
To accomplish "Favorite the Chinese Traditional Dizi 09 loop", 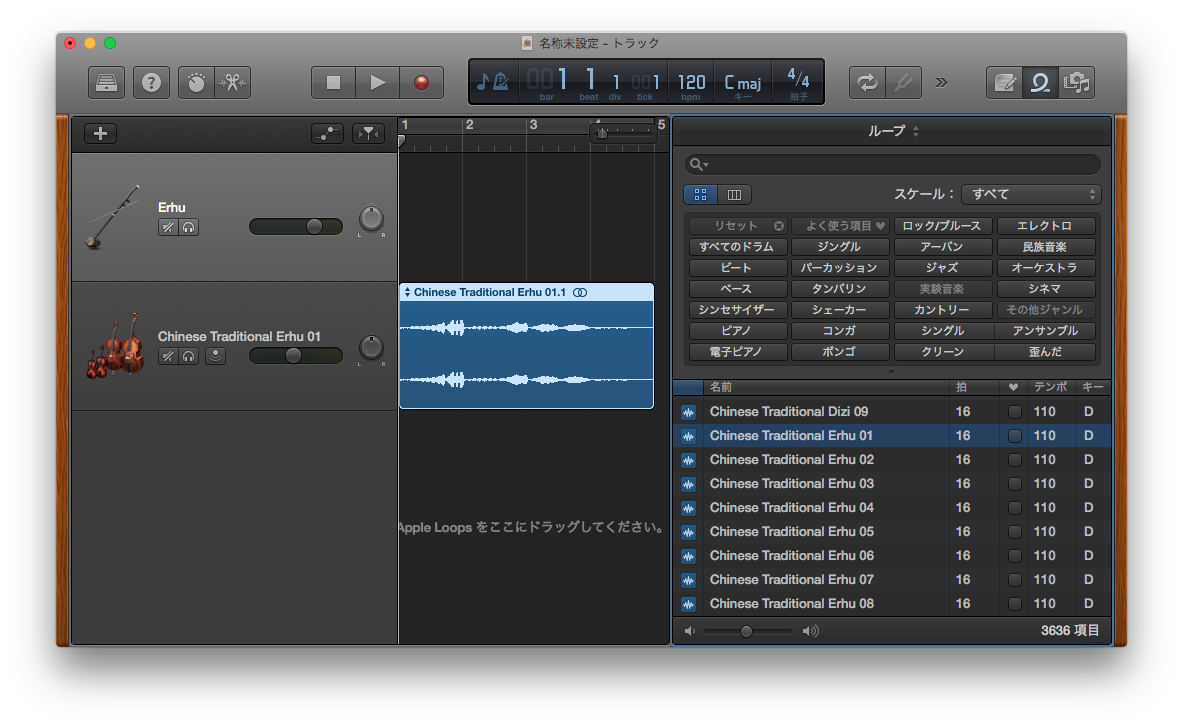I will (x=1014, y=411).
